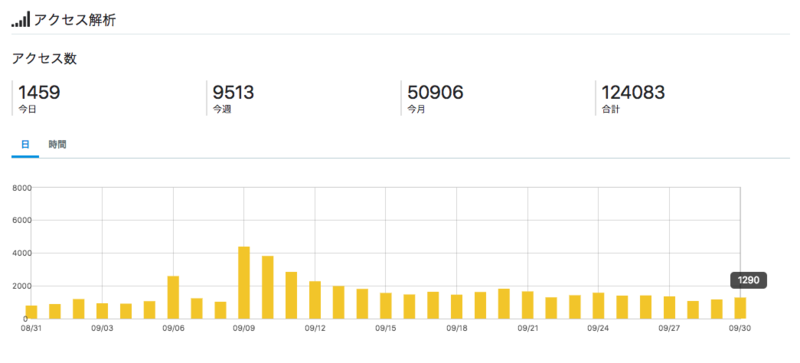Click the 6000 y-axis label
800x363 pixels.
[x=23, y=221]
